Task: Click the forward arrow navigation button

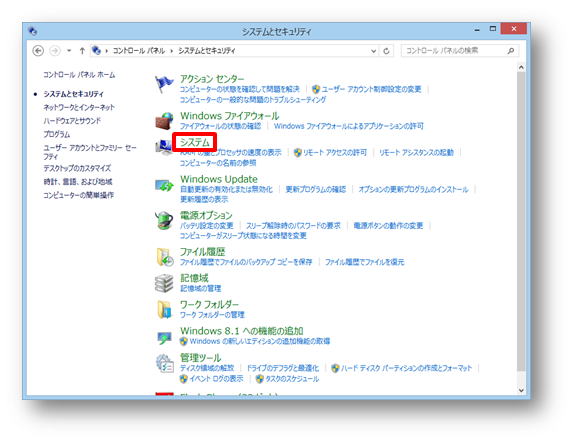Action: (x=55, y=50)
